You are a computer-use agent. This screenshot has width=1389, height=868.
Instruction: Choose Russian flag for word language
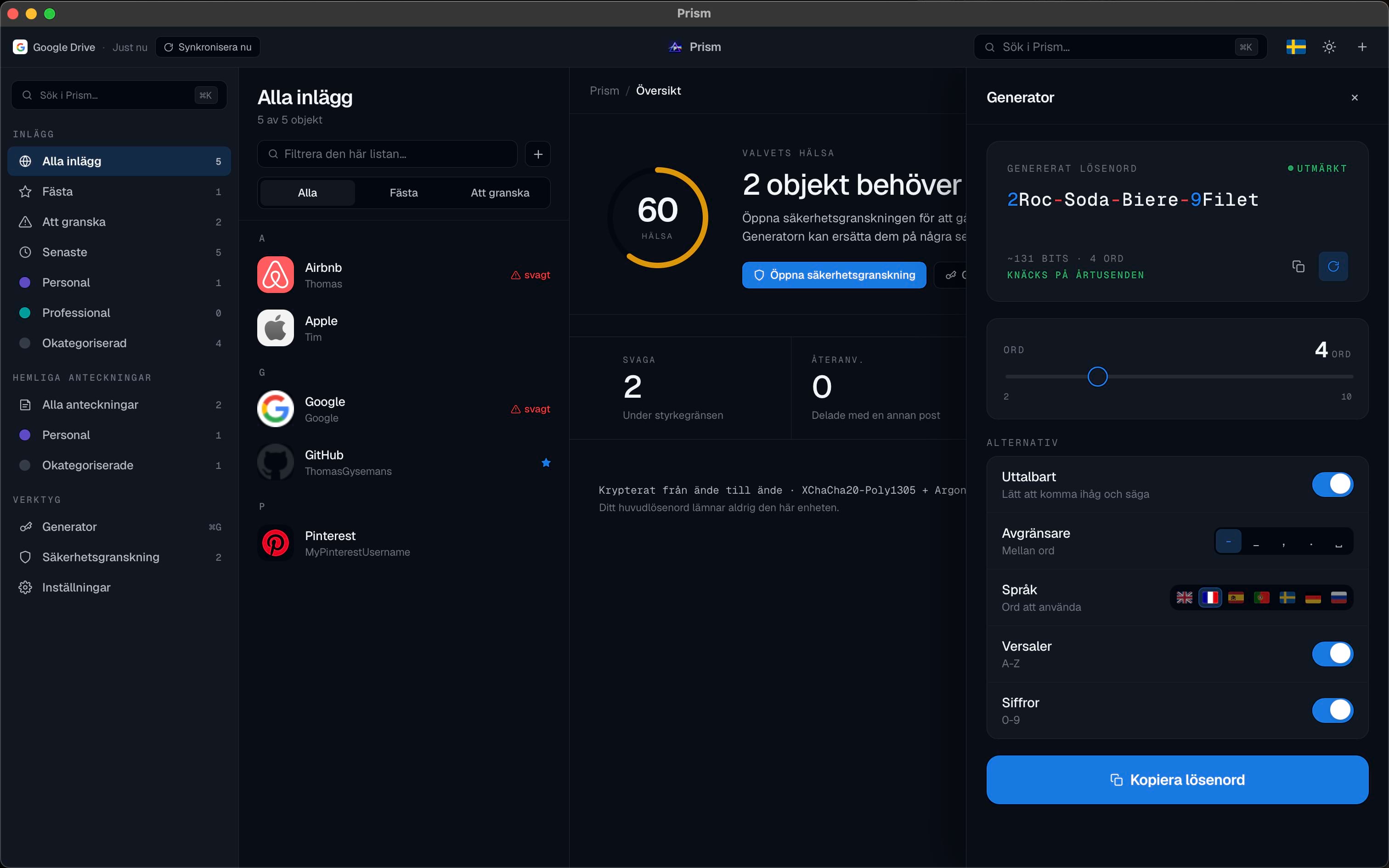click(1339, 597)
